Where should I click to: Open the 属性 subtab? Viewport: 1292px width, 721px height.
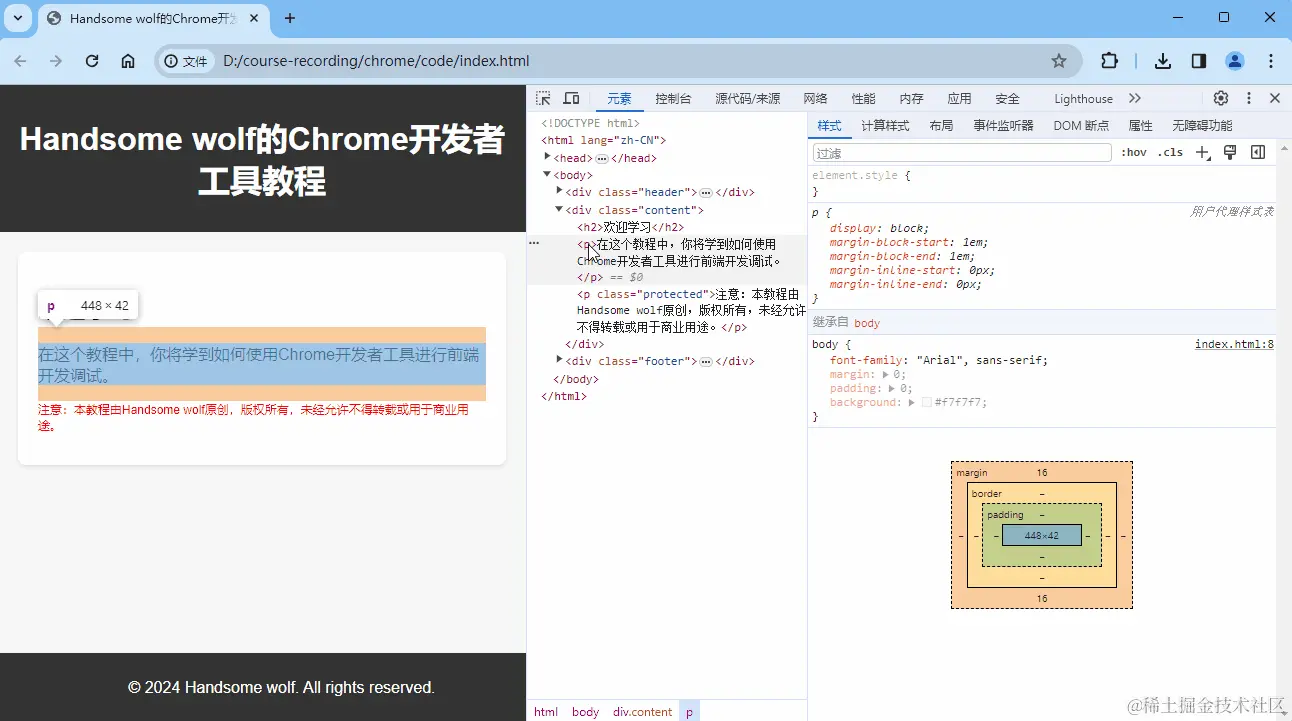(1140, 126)
